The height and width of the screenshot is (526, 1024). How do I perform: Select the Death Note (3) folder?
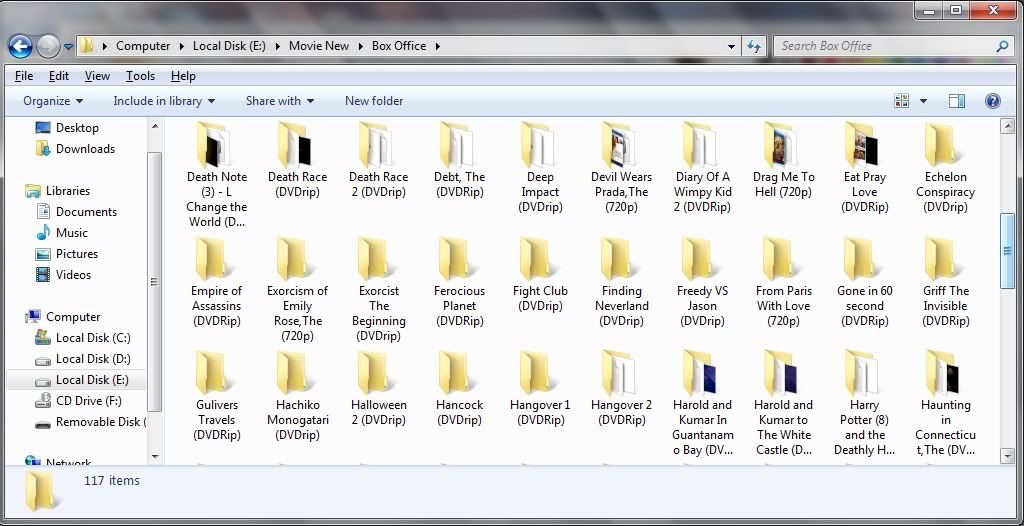click(x=217, y=175)
